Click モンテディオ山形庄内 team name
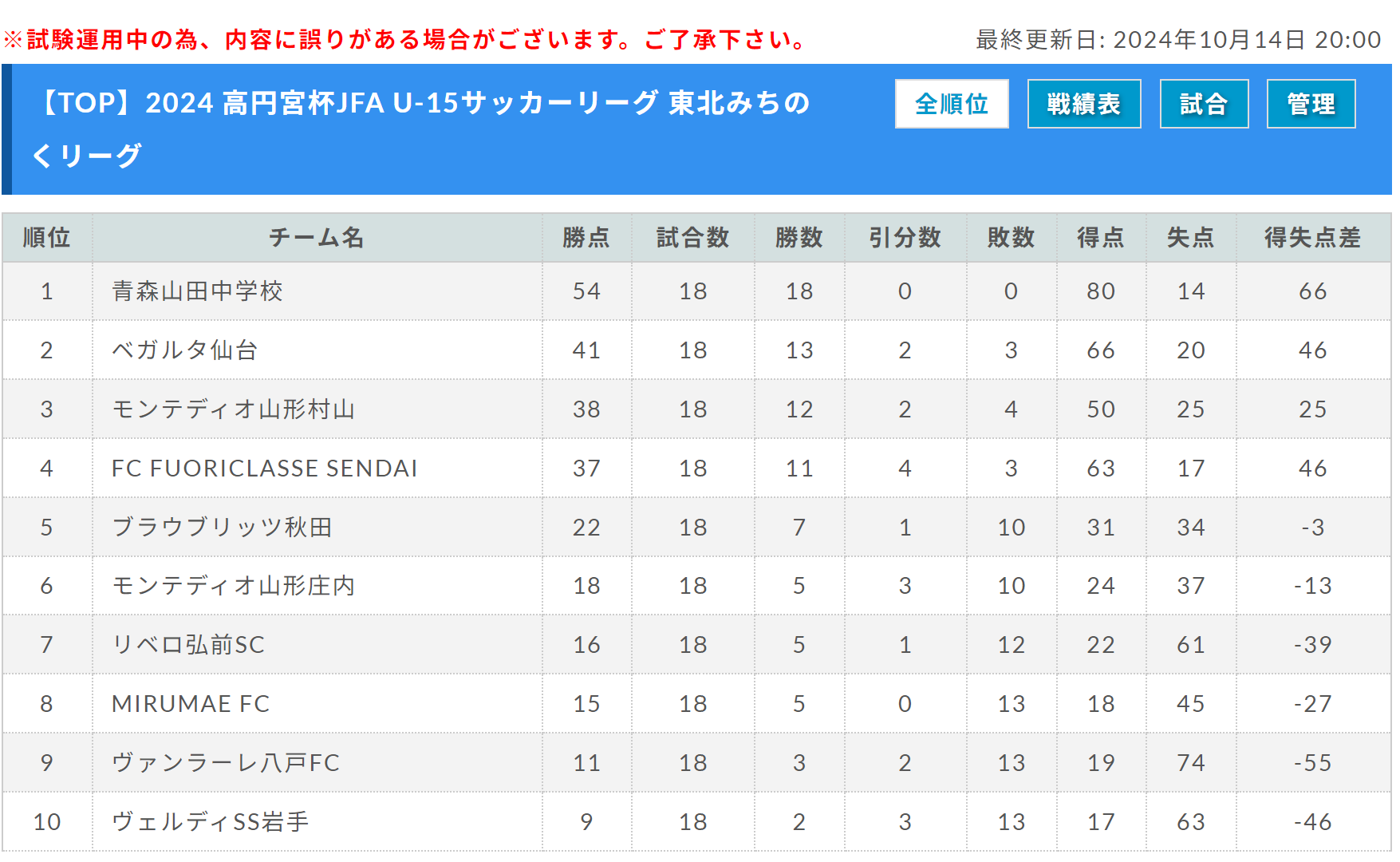The image size is (1400, 862). click(x=233, y=586)
